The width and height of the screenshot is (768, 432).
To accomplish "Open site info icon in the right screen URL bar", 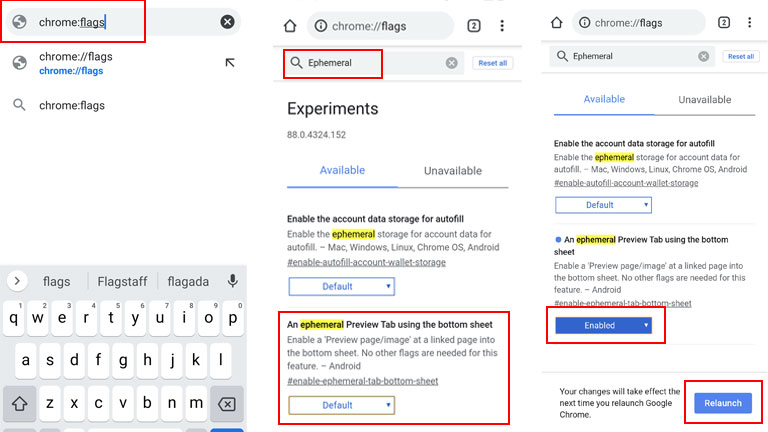I will click(x=584, y=23).
